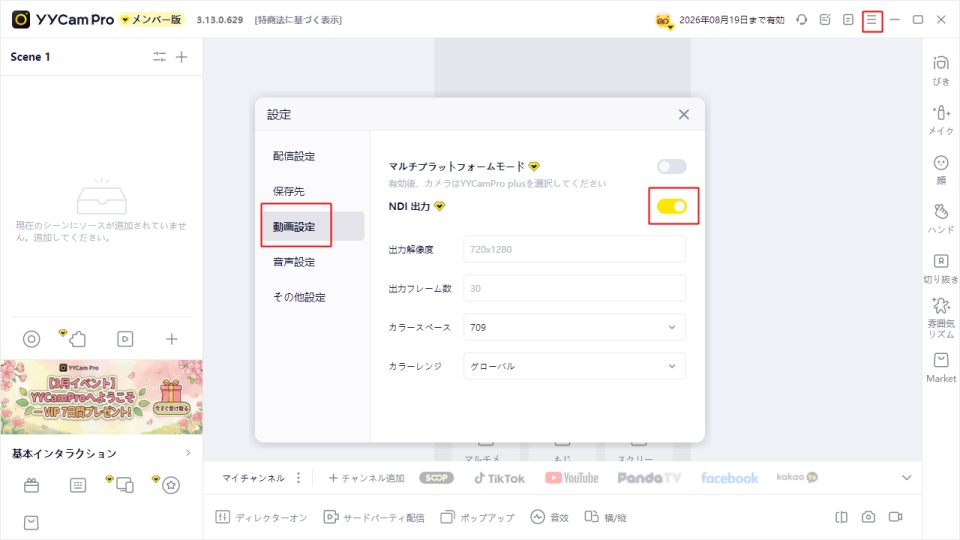This screenshot has width=960, height=540.
Task: Click the ディレクターオン button
Action: (x=264, y=517)
